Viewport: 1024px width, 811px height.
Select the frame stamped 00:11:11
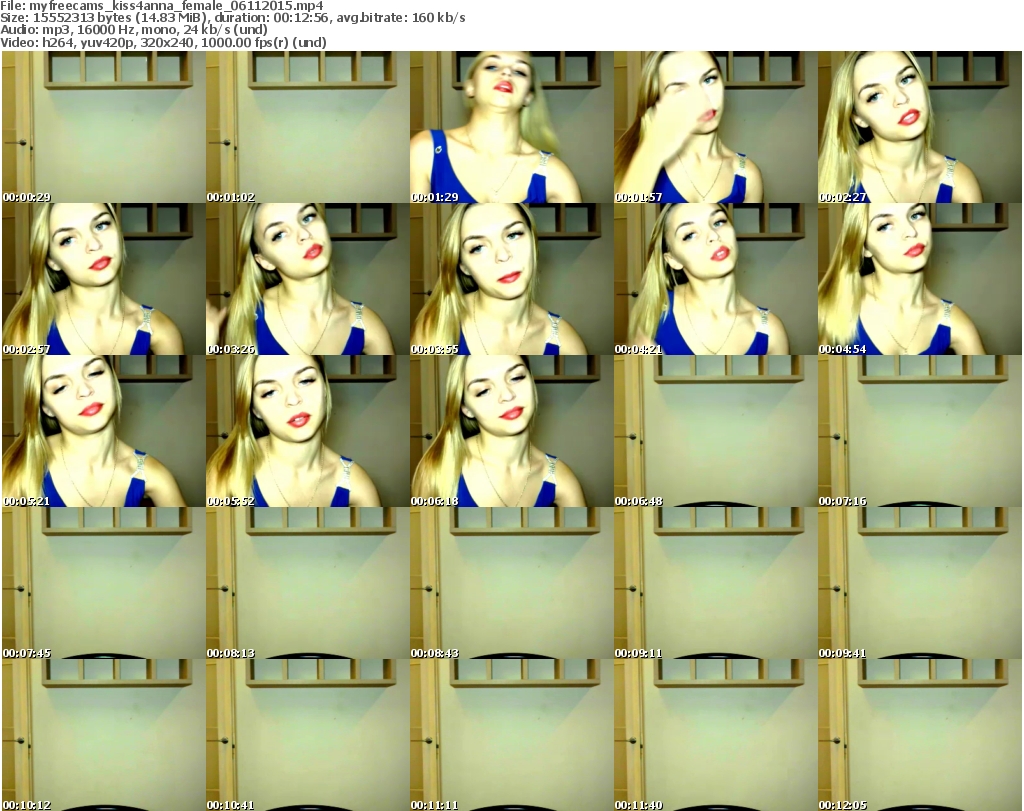point(511,735)
